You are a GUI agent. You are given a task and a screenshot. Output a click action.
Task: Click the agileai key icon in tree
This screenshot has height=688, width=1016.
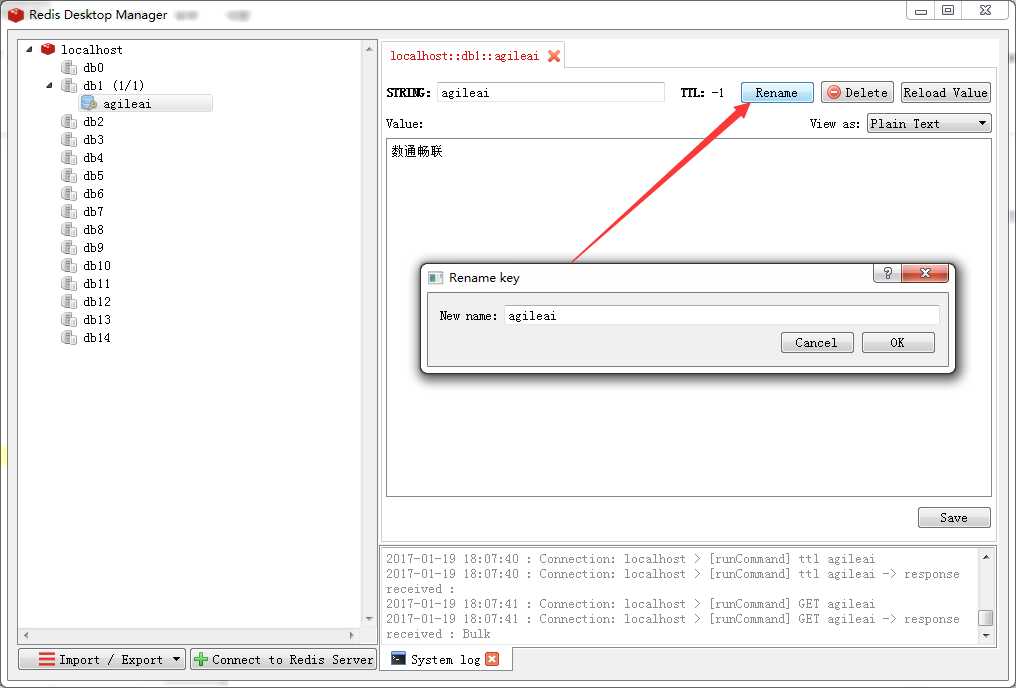89,104
